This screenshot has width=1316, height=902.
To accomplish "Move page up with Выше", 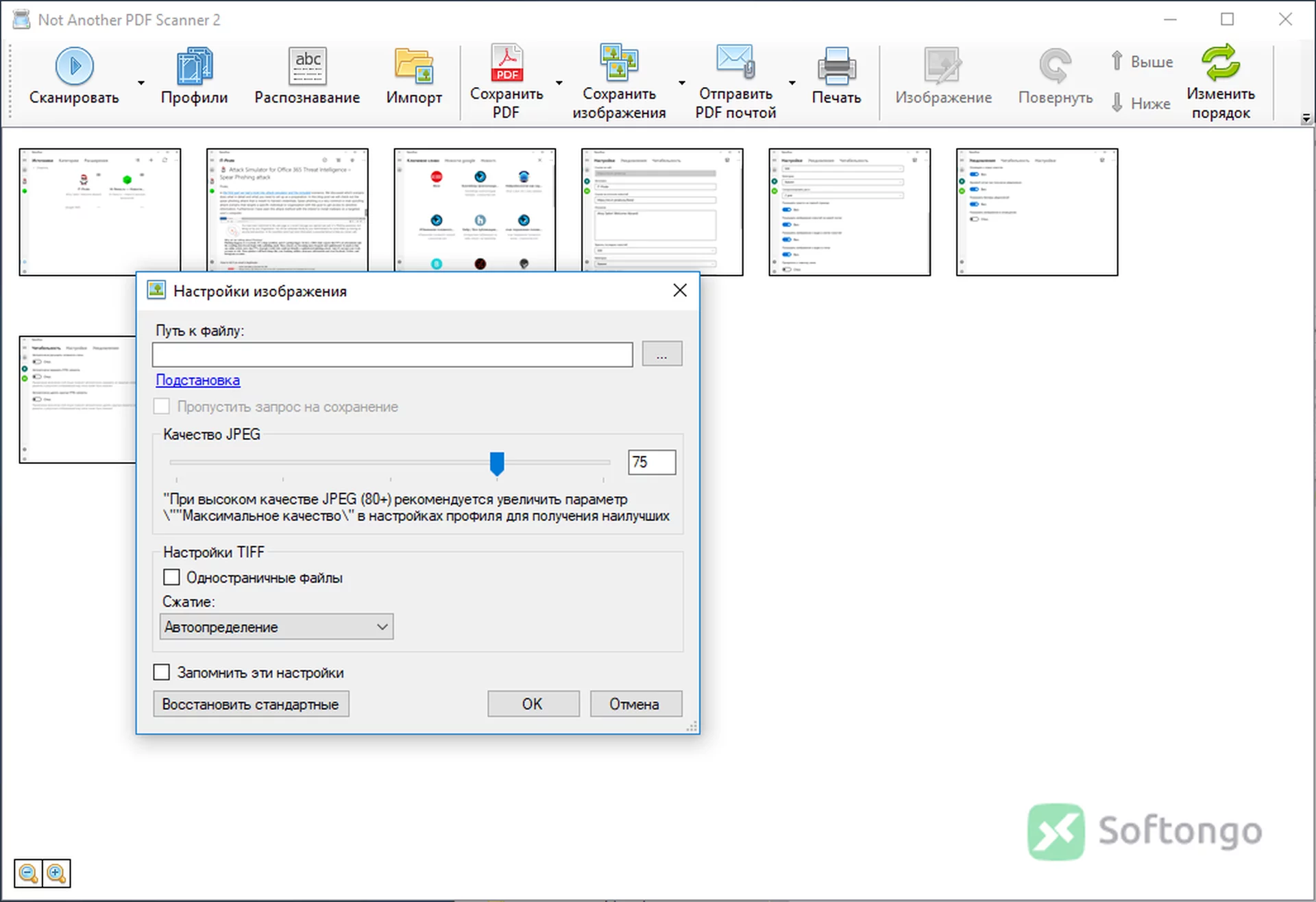I will (1142, 62).
